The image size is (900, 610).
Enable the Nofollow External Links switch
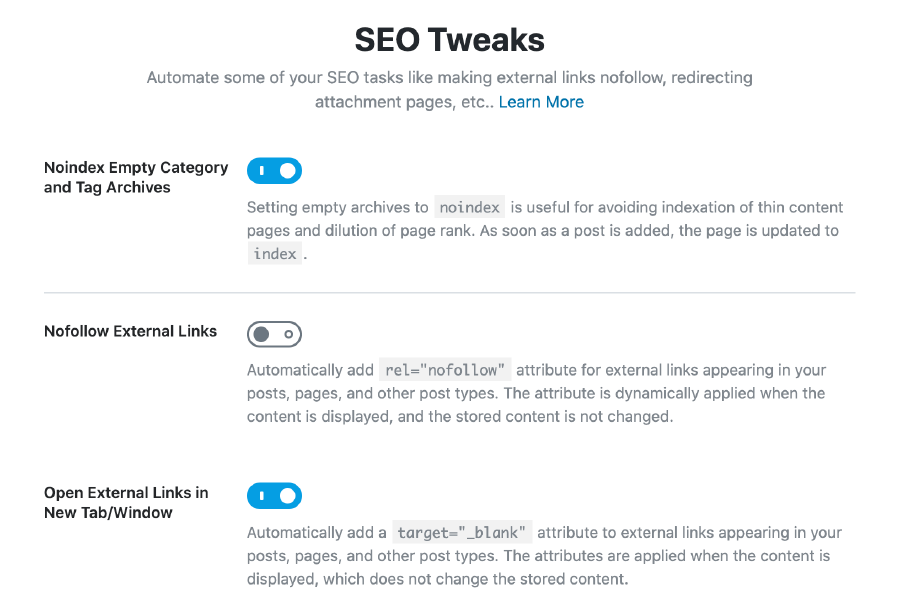click(x=274, y=334)
